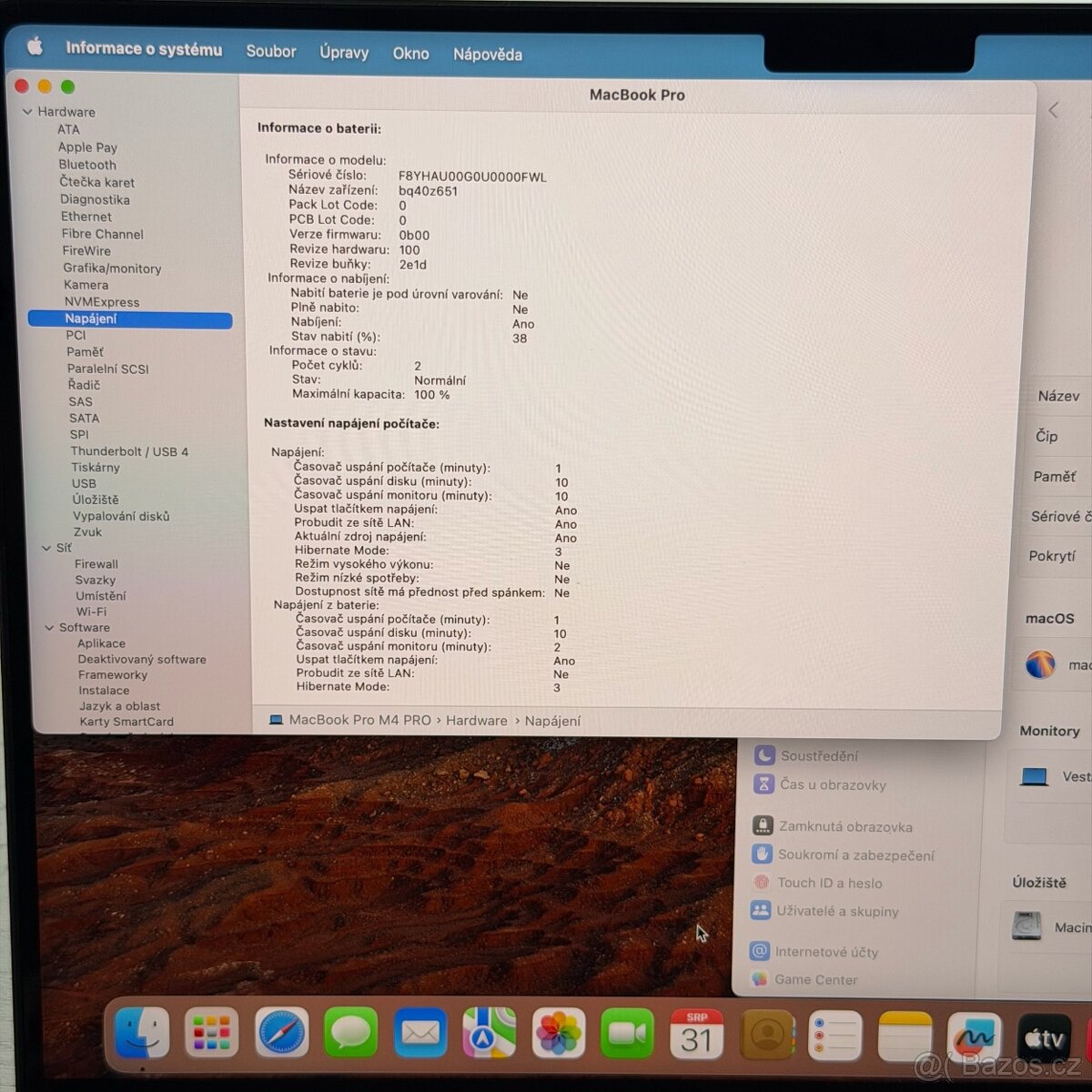Open the Okno menu
This screenshot has width=1092, height=1092.
tap(410, 54)
